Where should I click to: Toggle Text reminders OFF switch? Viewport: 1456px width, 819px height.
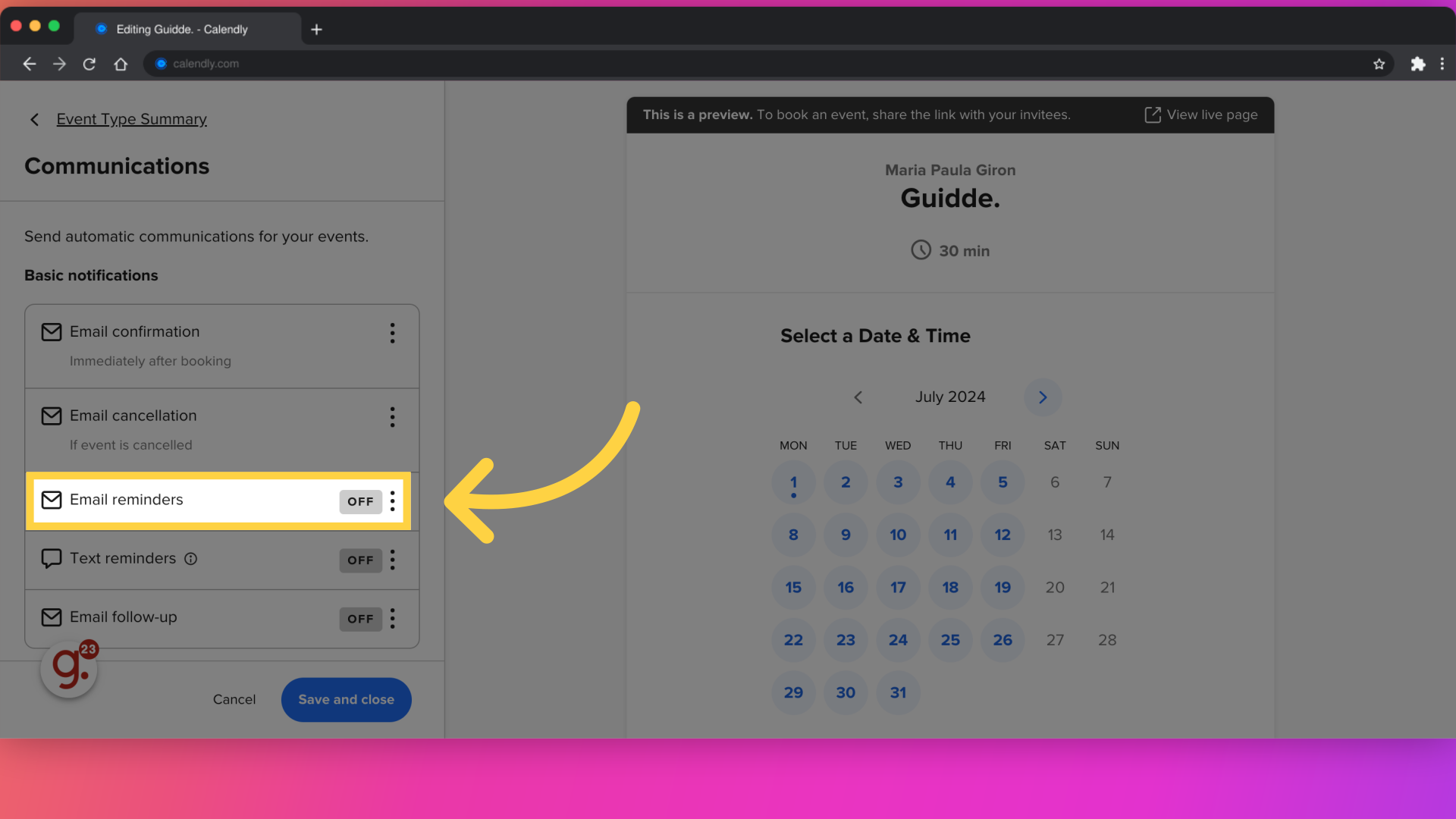coord(360,560)
